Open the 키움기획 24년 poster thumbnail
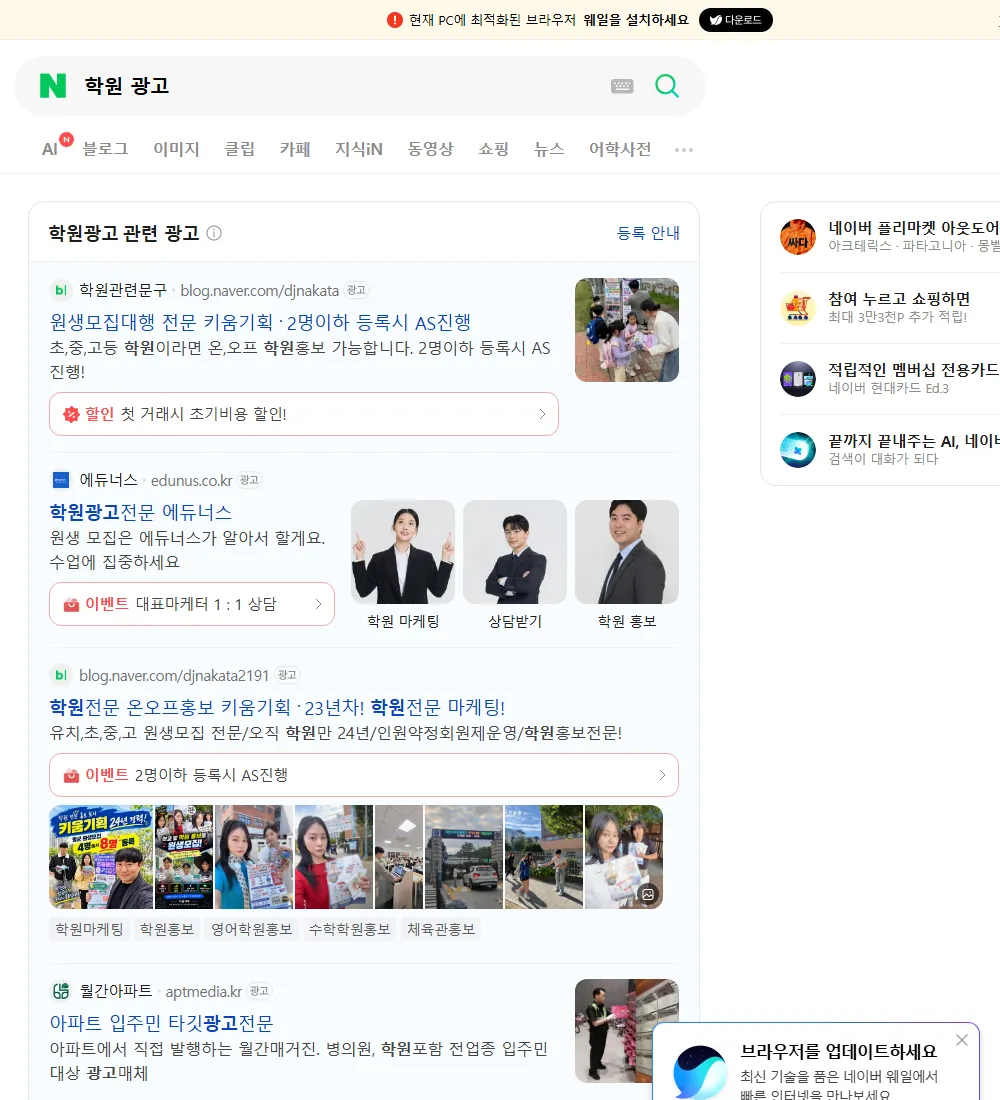The height and width of the screenshot is (1100, 1000). [x=101, y=857]
